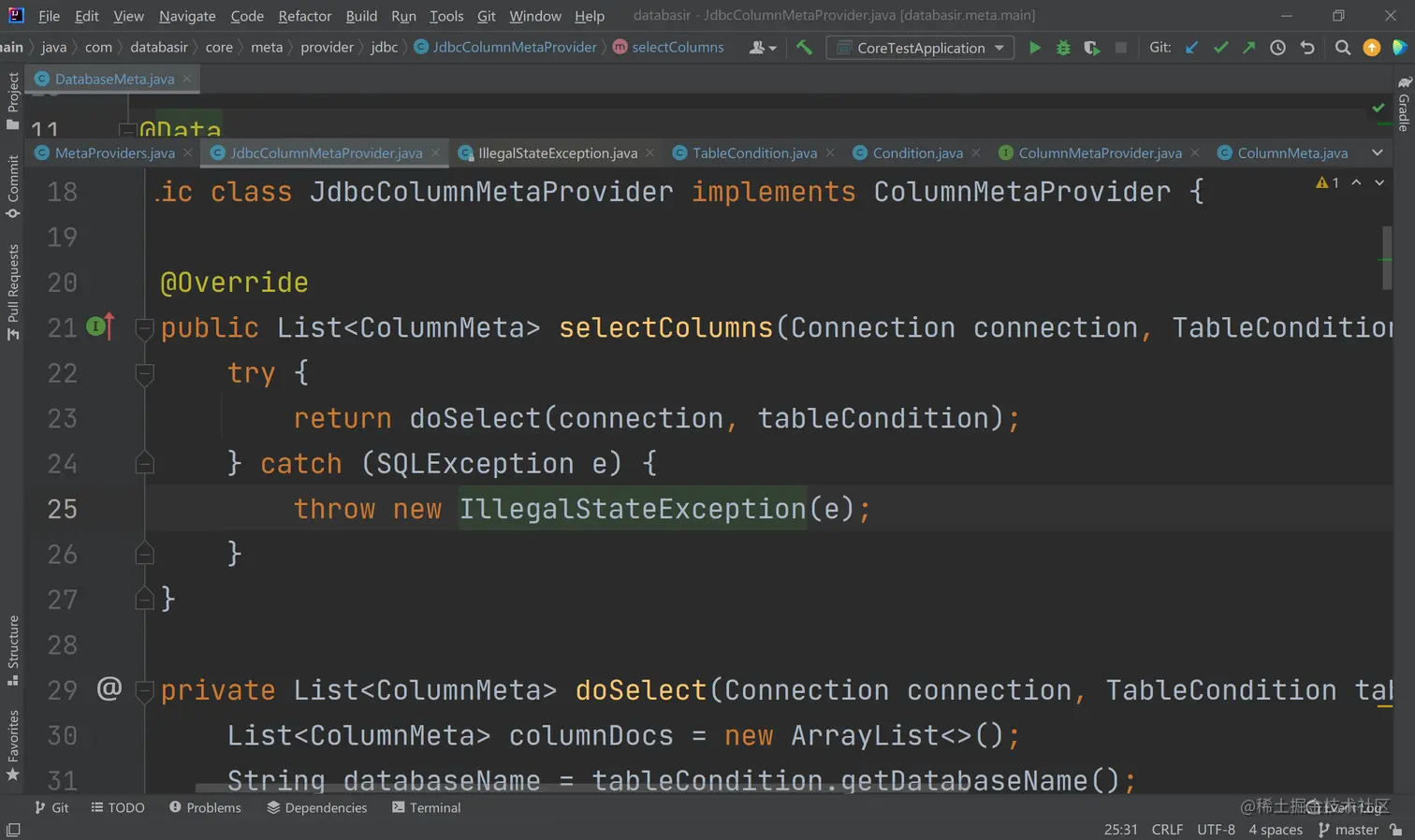Click the JdbcColumnMetaProvider breadcrumb
The height and width of the screenshot is (840, 1415).
(x=505, y=48)
